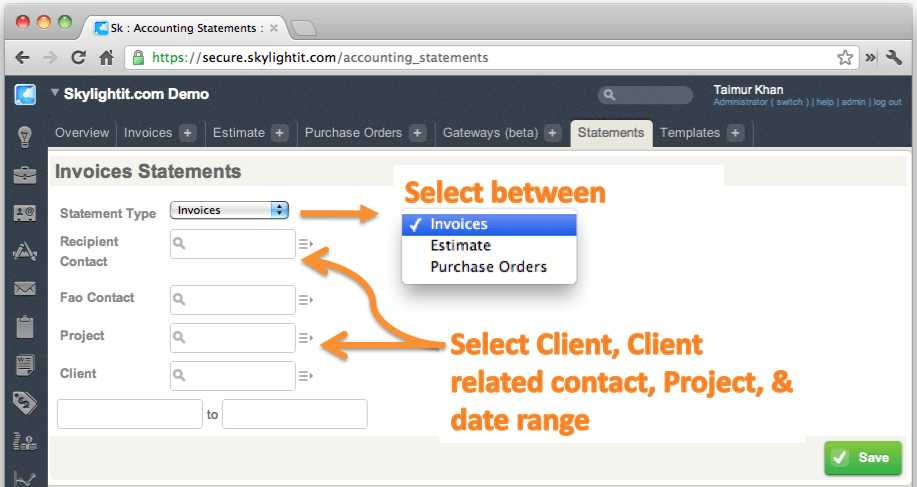Click the green Save button
Image resolution: width=917 pixels, height=487 pixels.
862,458
